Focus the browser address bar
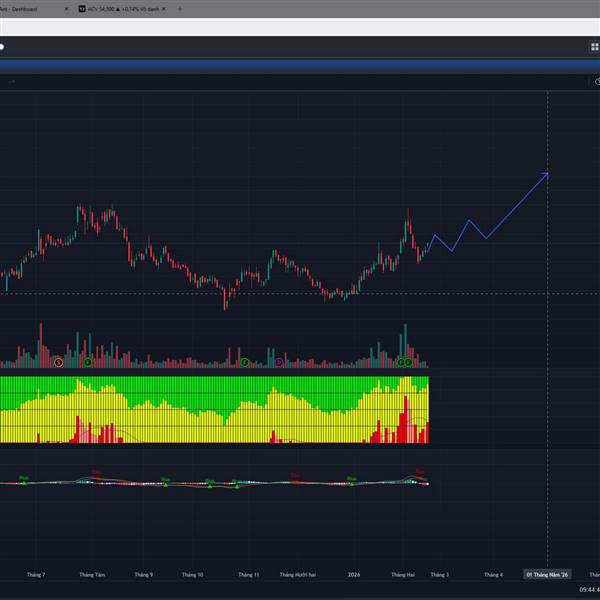Viewport: 600px width, 600px height. 300,26
